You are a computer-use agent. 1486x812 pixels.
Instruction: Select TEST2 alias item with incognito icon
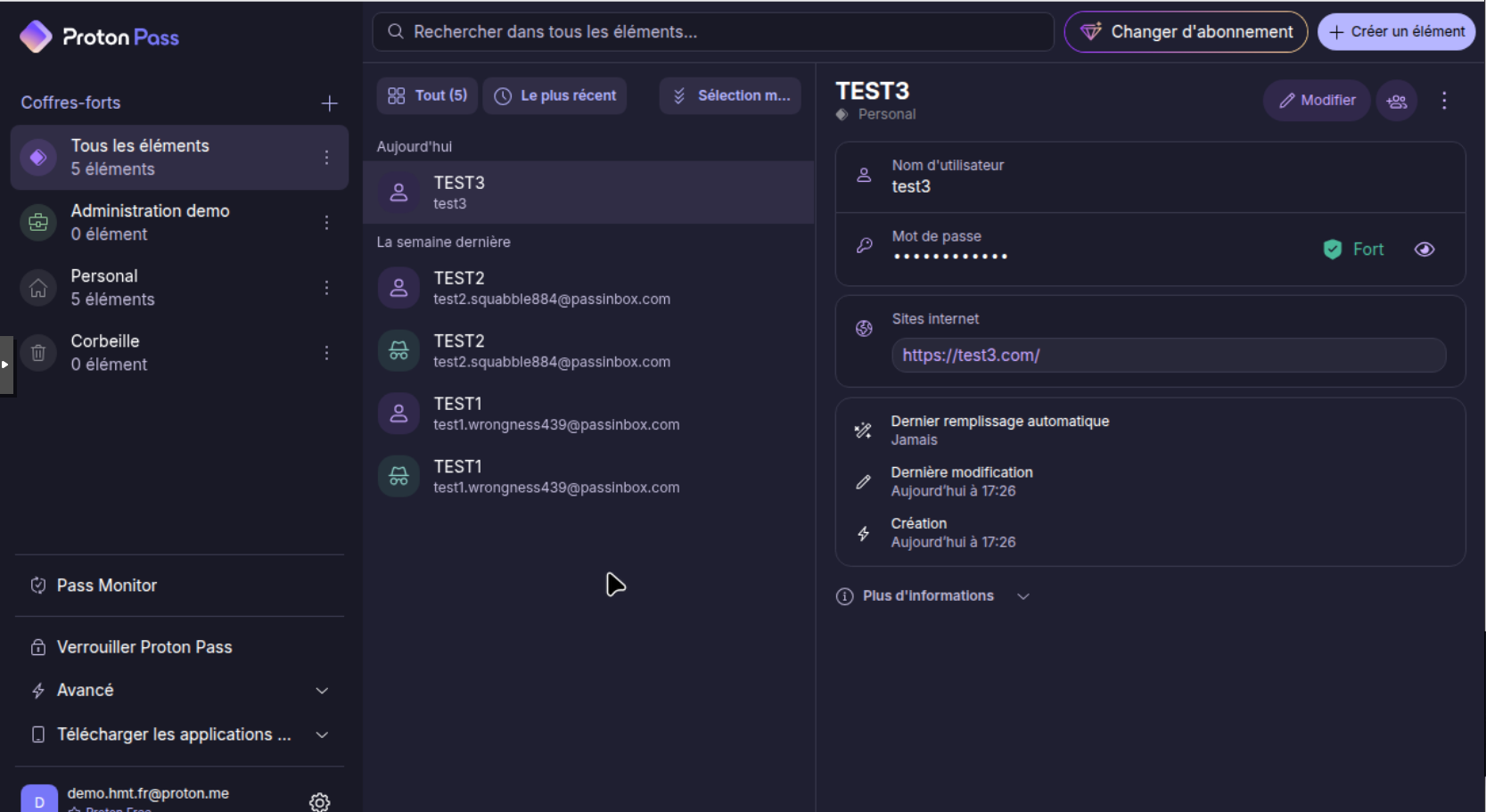588,351
